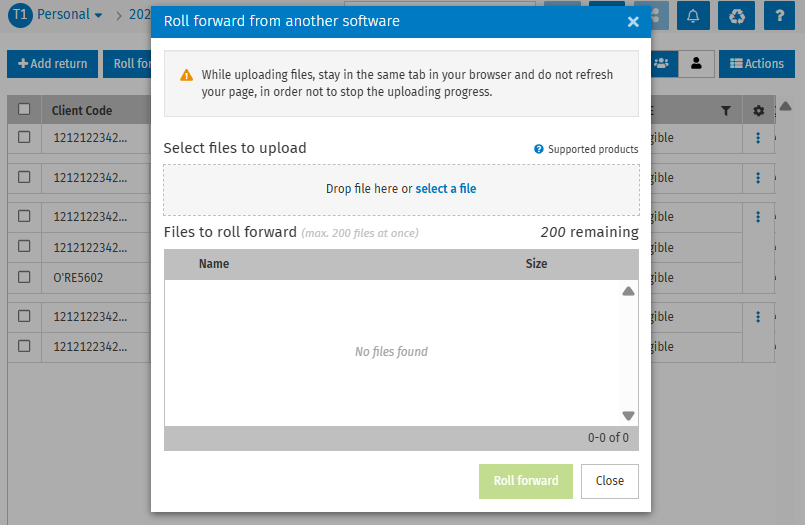
Task: Click the Add return button
Action: (52, 64)
